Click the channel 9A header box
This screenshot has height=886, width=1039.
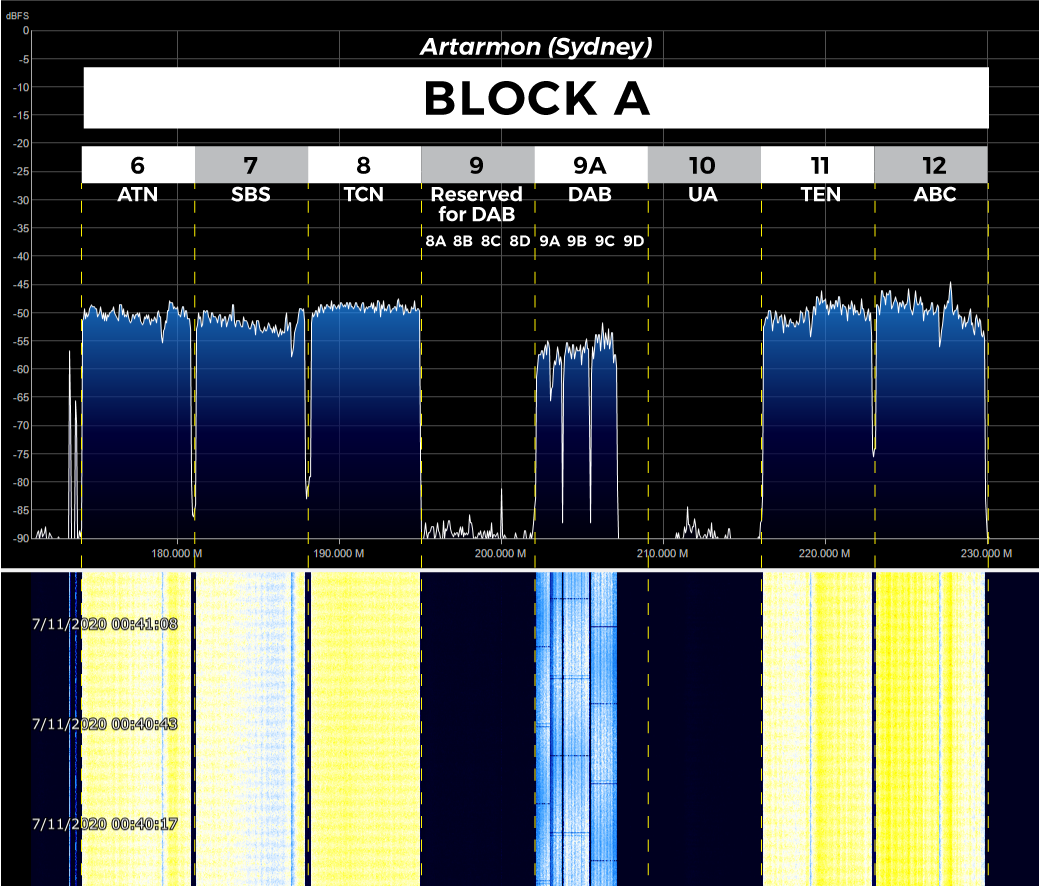coord(590,165)
